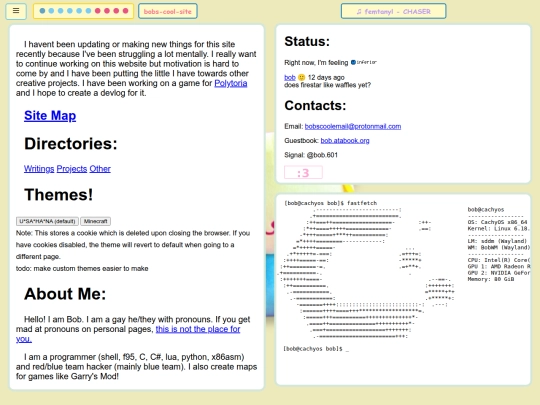The width and height of the screenshot is (540, 405).
Task: Click the 'LM: sddm (Wayland)' line
Action: pyautogui.click(x=497, y=241)
